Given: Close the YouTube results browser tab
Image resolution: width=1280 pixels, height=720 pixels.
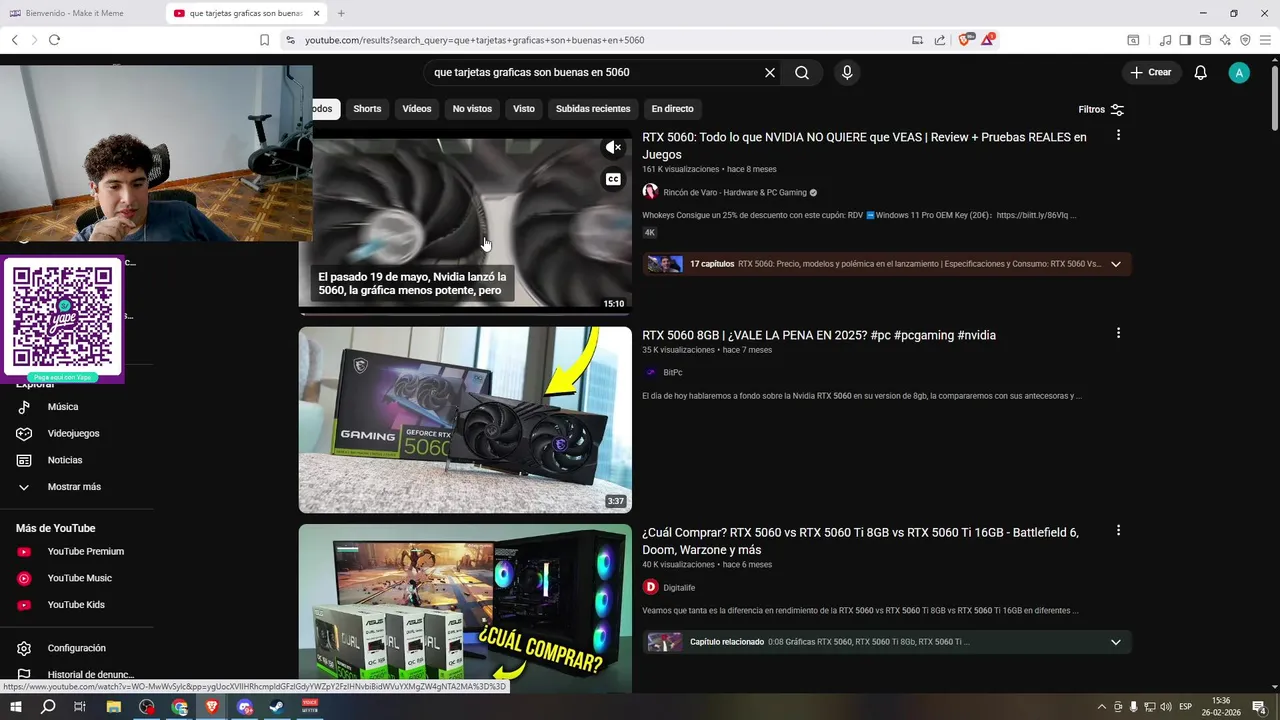Looking at the screenshot, I should click(x=317, y=13).
